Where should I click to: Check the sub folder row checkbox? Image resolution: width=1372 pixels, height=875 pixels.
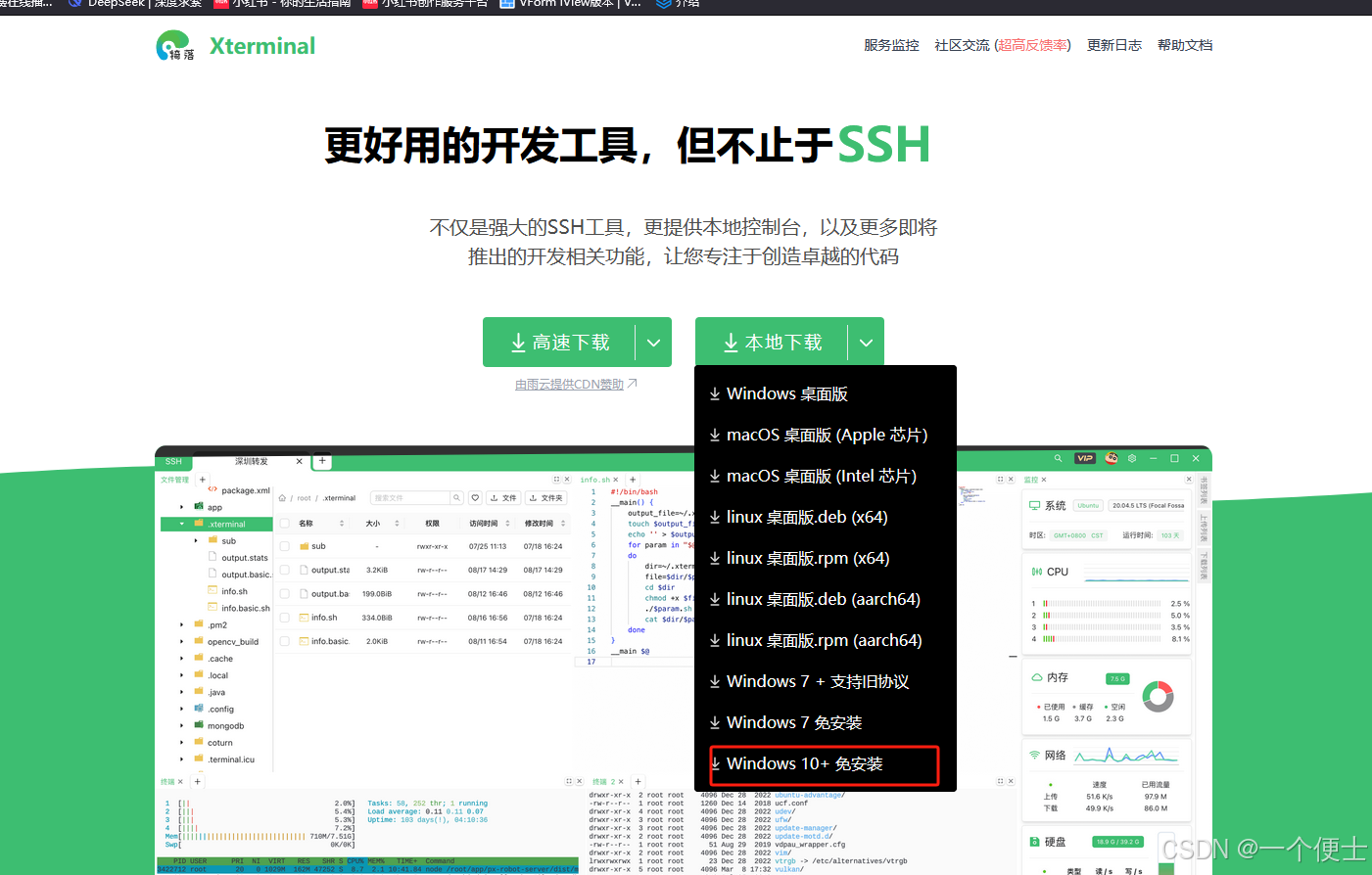coord(285,546)
